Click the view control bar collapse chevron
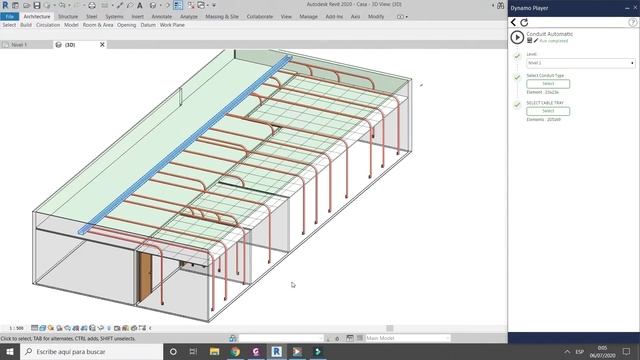Screen dimensions: 640x360 [150, 328]
